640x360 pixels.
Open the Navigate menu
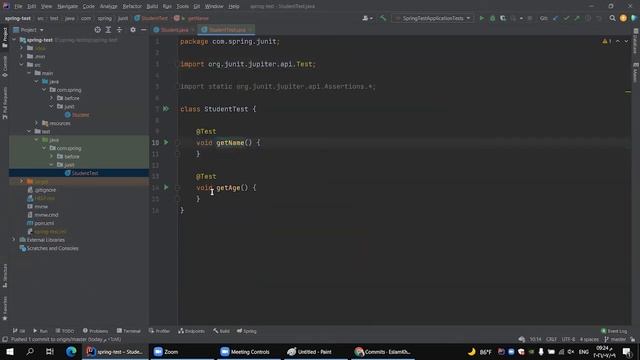point(67,6)
